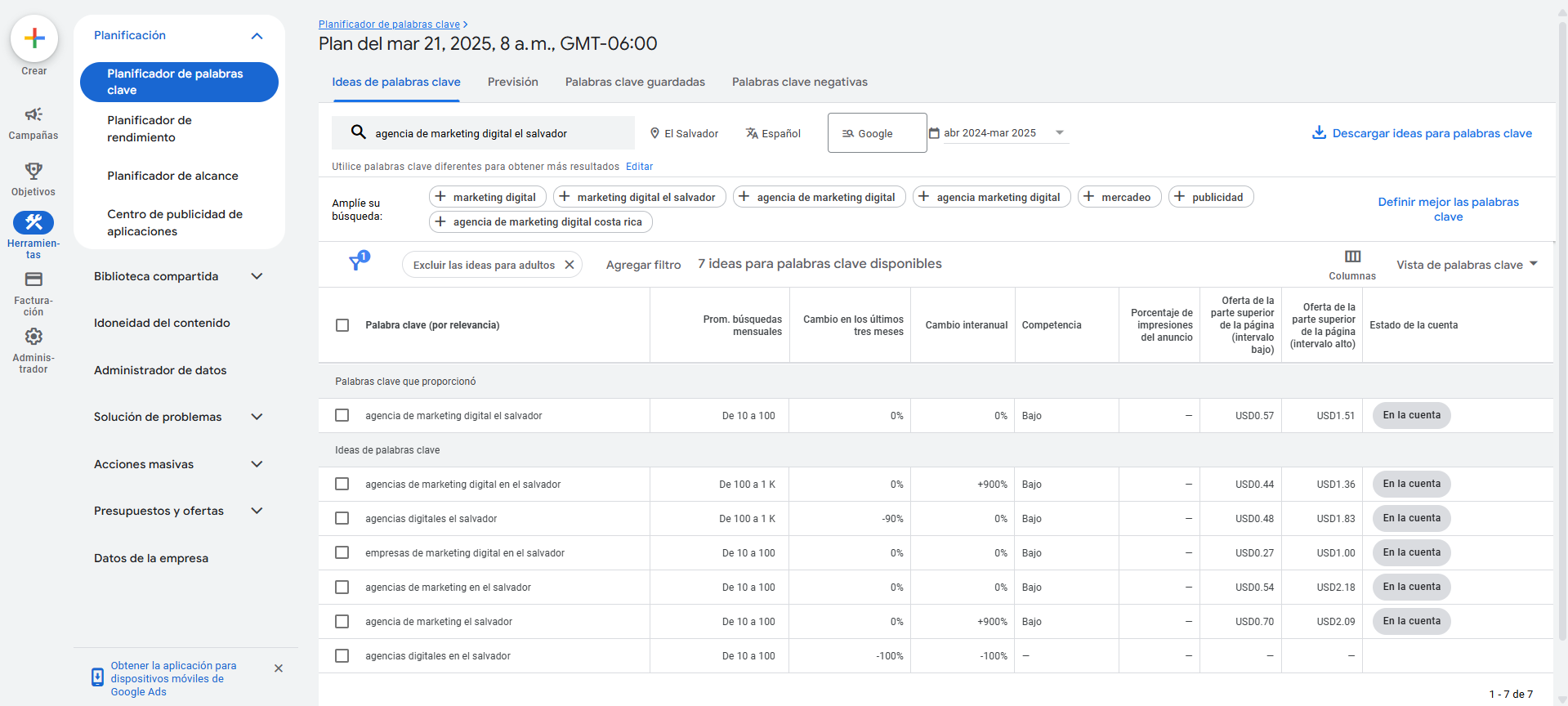The image size is (1568, 706).
Task: Add 'mercadeo' suggestion chip to search
Action: [1119, 197]
